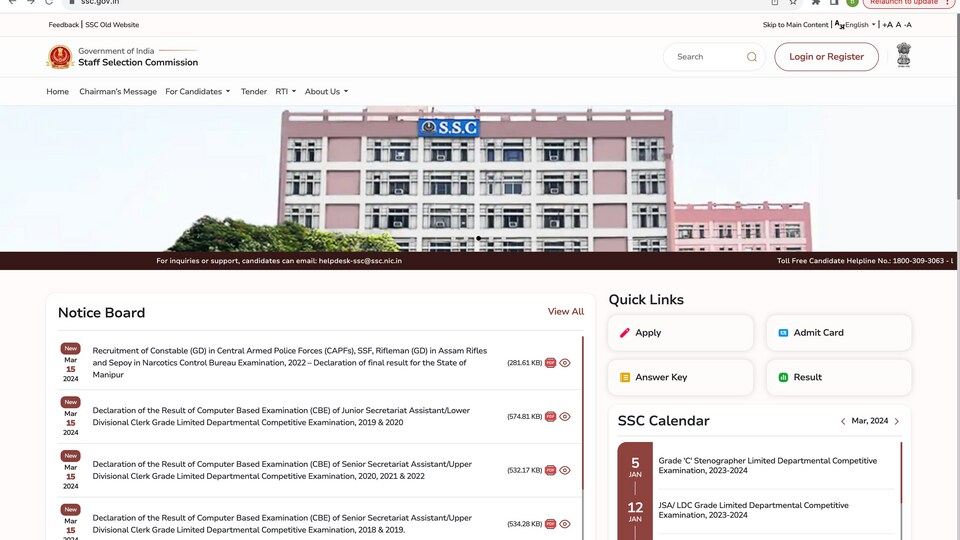Preview SSA/UDC 2018 & 2019 notice eye icon

[x=565, y=524]
